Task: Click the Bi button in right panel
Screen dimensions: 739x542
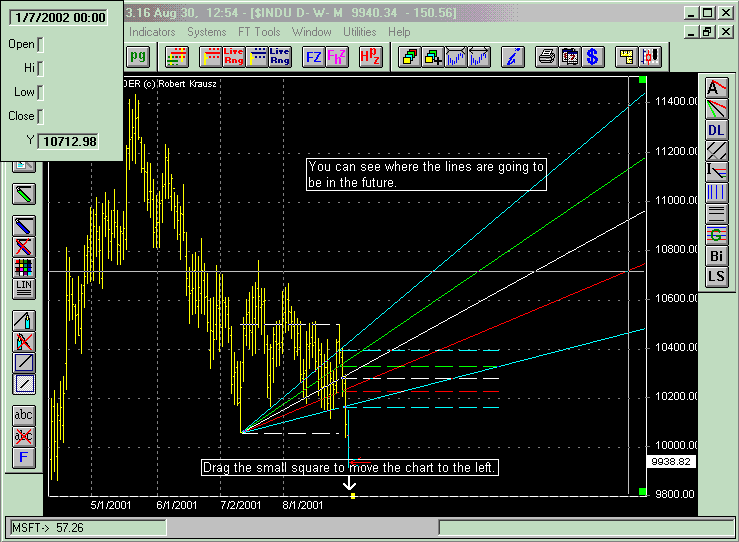Action: point(716,255)
